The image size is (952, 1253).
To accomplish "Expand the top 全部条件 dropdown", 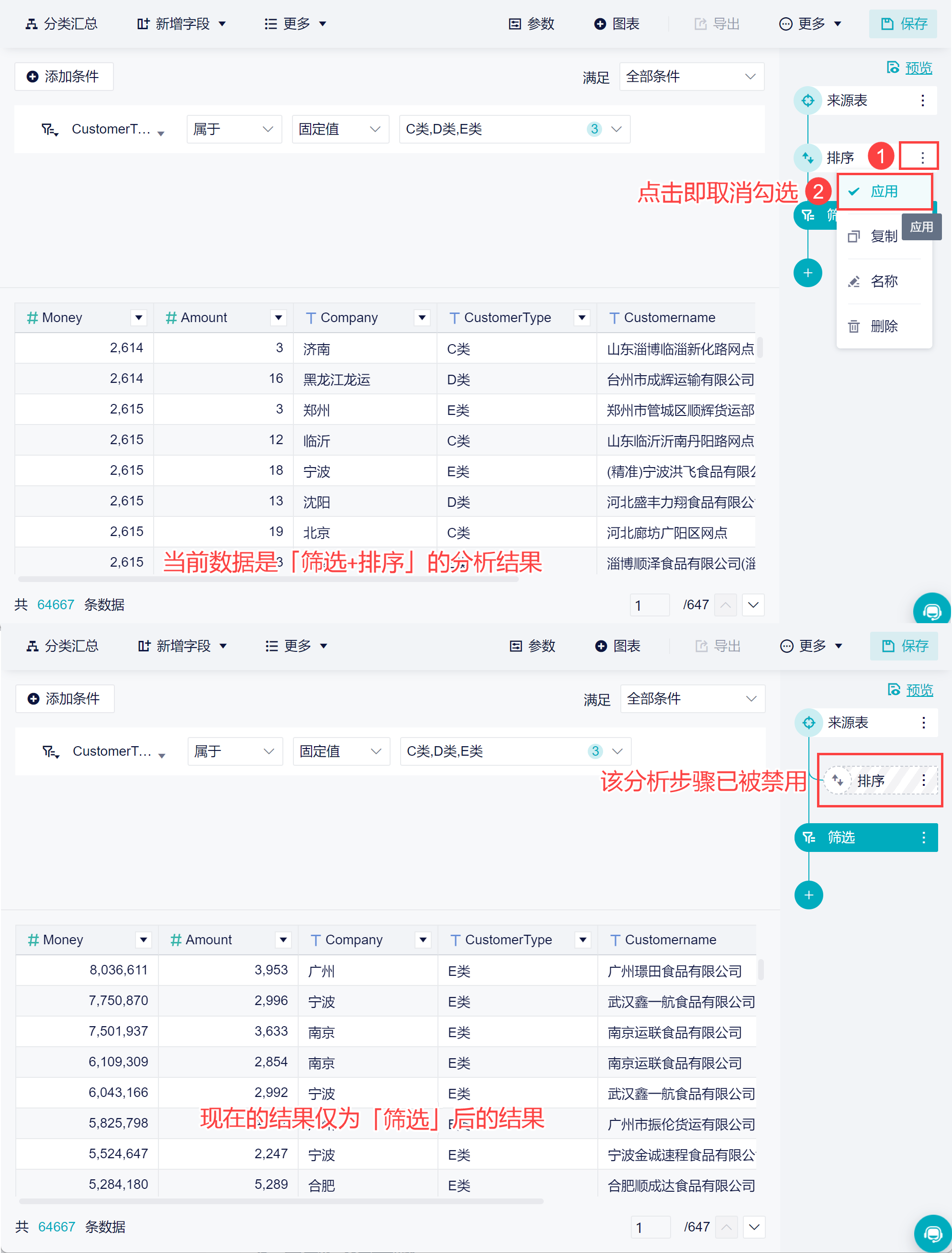I will 691,77.
